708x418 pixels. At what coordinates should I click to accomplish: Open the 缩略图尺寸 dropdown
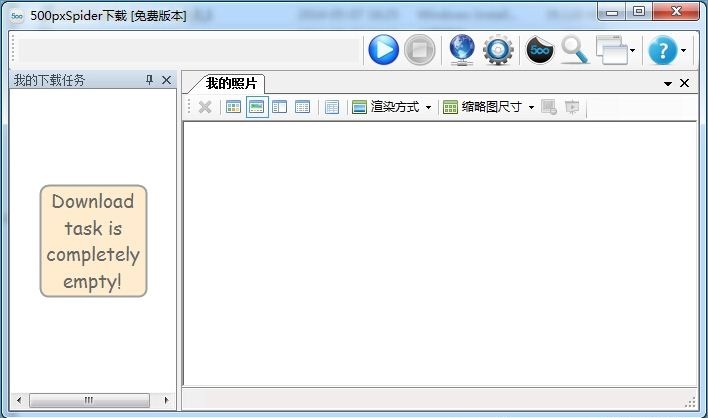pyautogui.click(x=489, y=107)
